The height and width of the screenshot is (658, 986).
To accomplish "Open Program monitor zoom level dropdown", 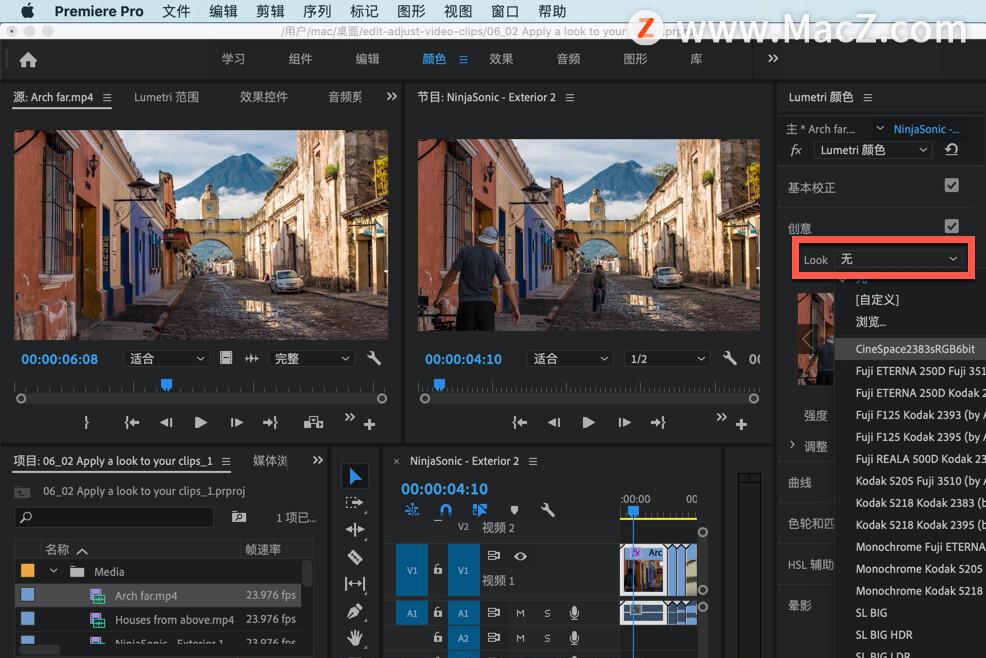I will [x=570, y=359].
